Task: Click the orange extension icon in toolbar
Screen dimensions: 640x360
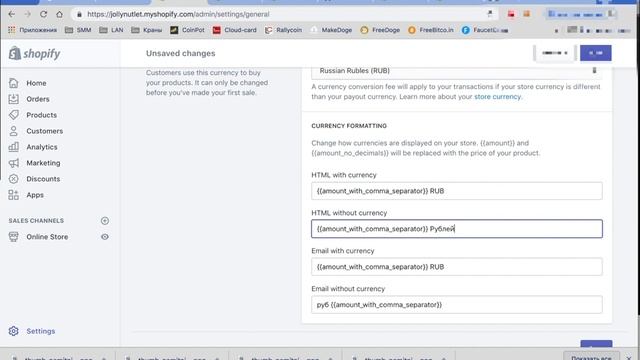Action: click(527, 14)
